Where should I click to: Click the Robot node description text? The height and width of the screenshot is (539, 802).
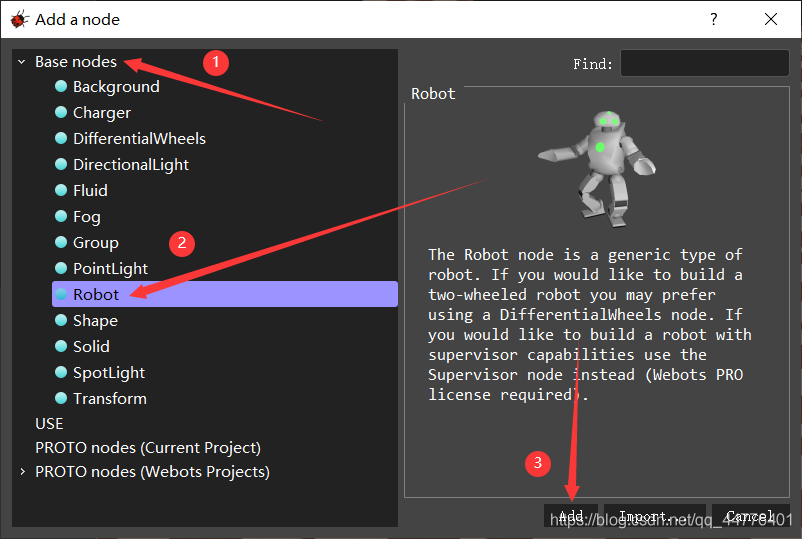tap(590, 325)
